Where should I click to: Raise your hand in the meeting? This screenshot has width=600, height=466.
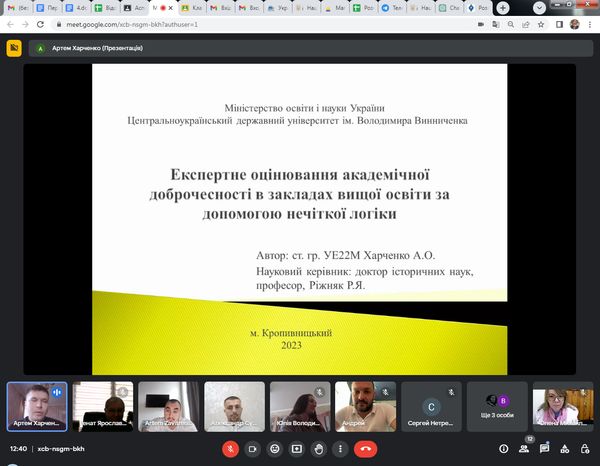320,449
